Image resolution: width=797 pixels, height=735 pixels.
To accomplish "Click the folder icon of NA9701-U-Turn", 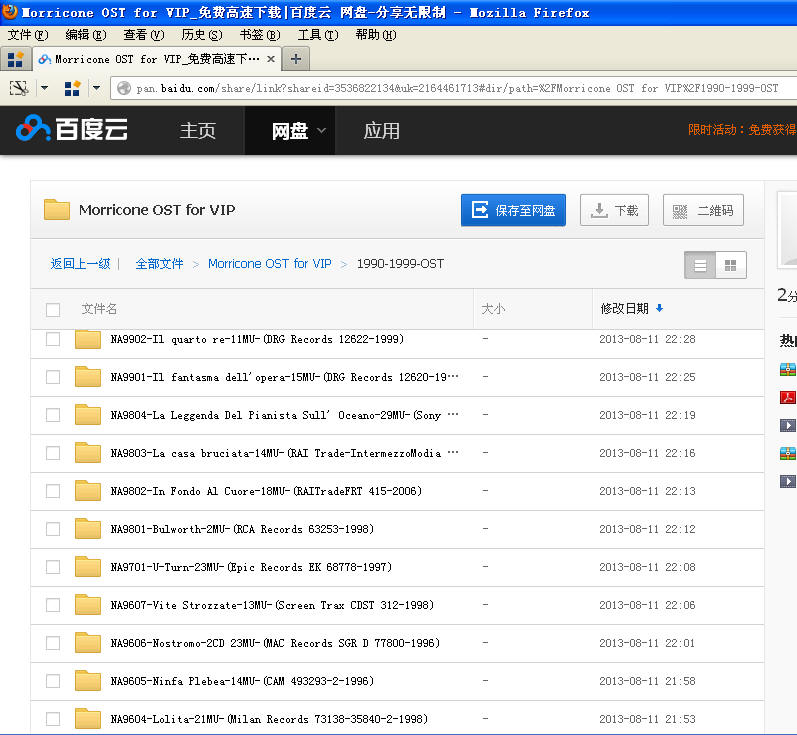I will 87,567.
